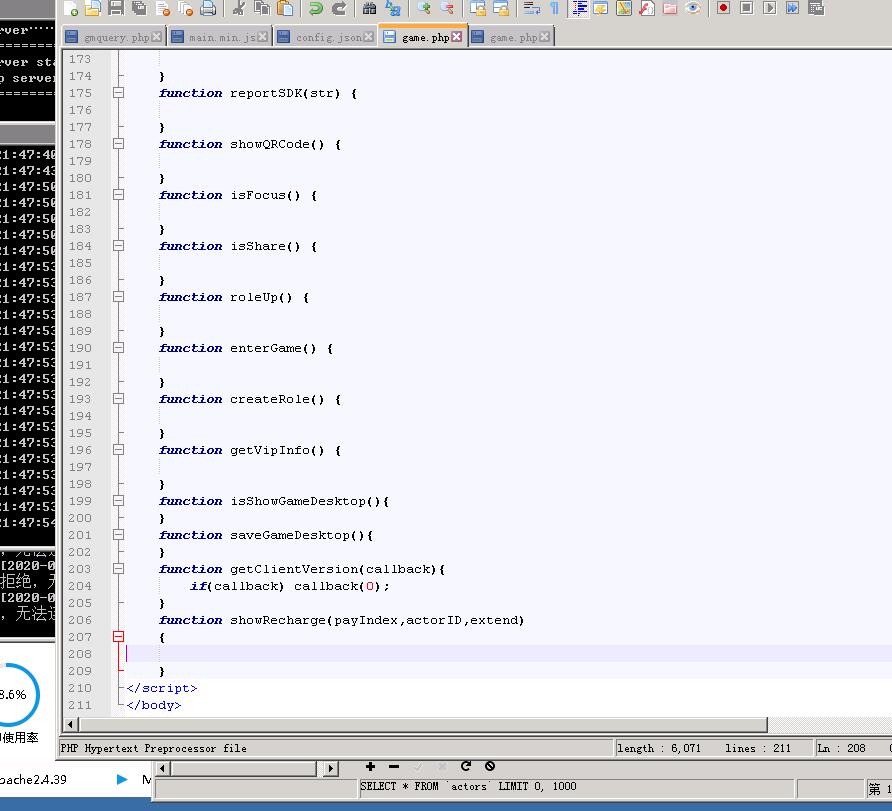The image size is (892, 811).
Task: Click the Paste clipboard icon
Action: pos(285,8)
